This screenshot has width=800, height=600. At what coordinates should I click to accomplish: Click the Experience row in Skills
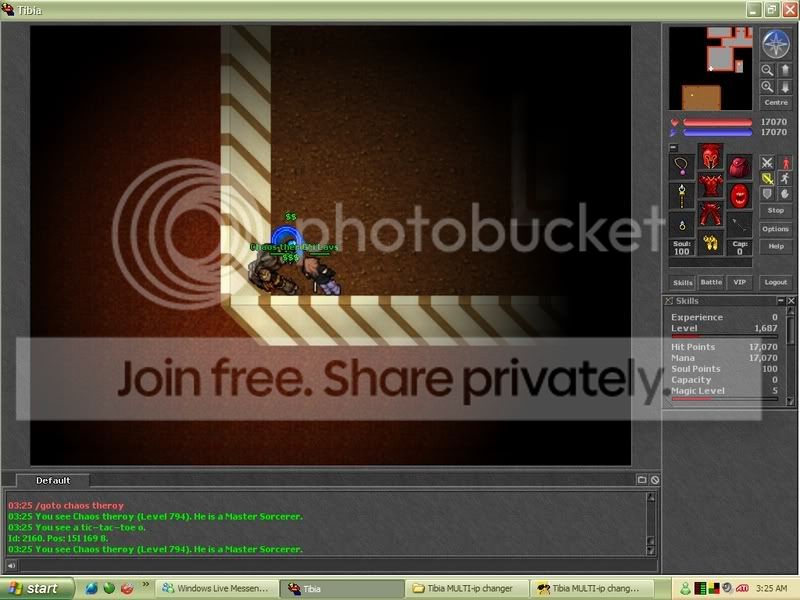click(724, 317)
